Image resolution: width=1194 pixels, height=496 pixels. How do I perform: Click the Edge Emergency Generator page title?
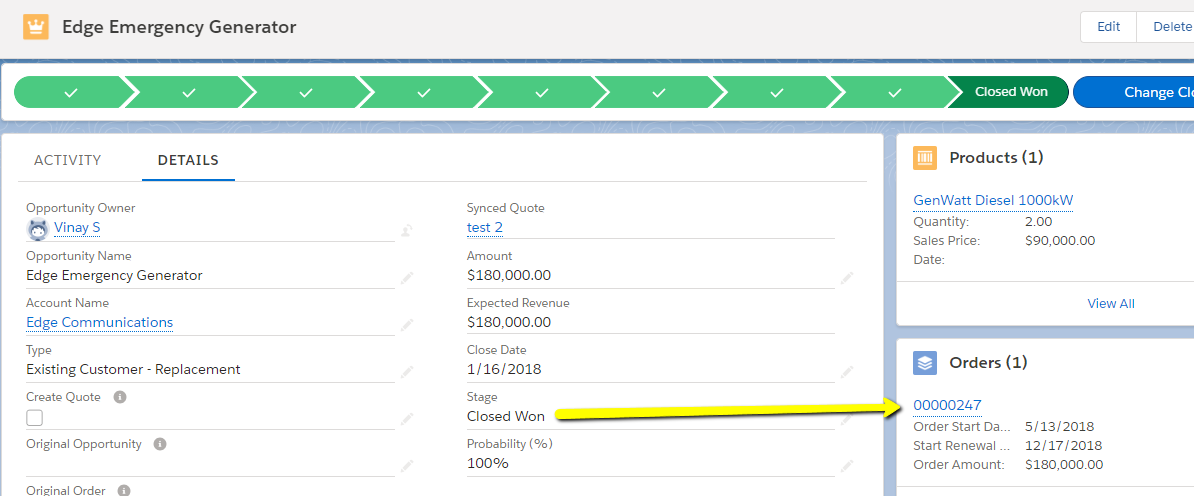tap(179, 27)
